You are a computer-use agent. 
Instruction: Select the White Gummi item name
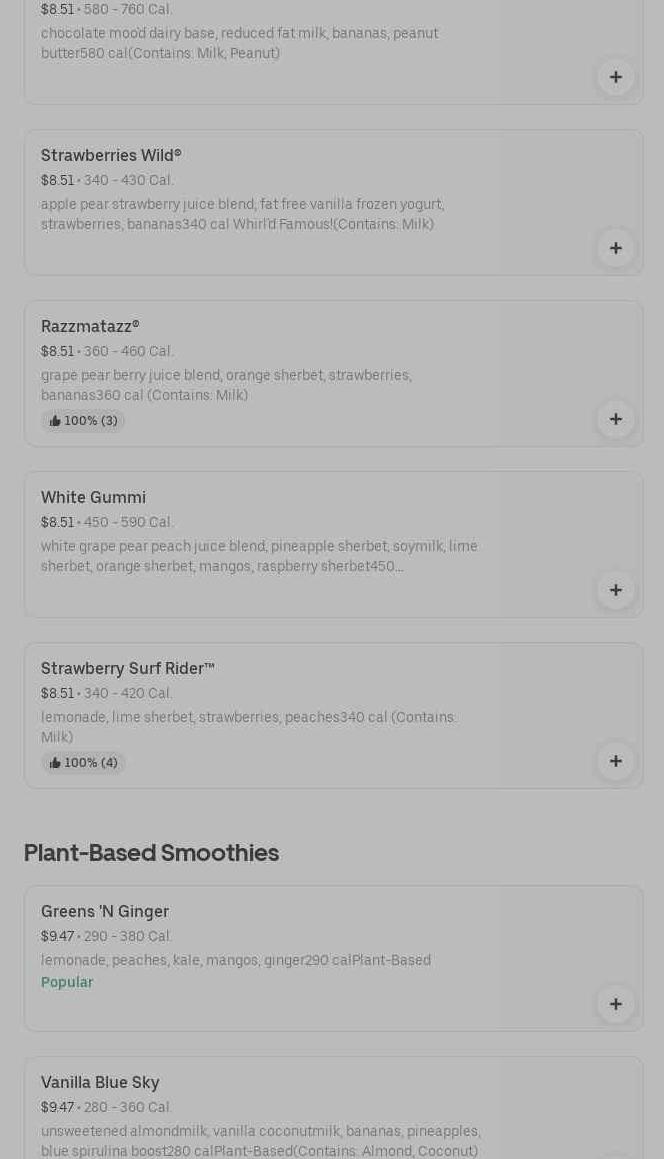click(x=93, y=498)
